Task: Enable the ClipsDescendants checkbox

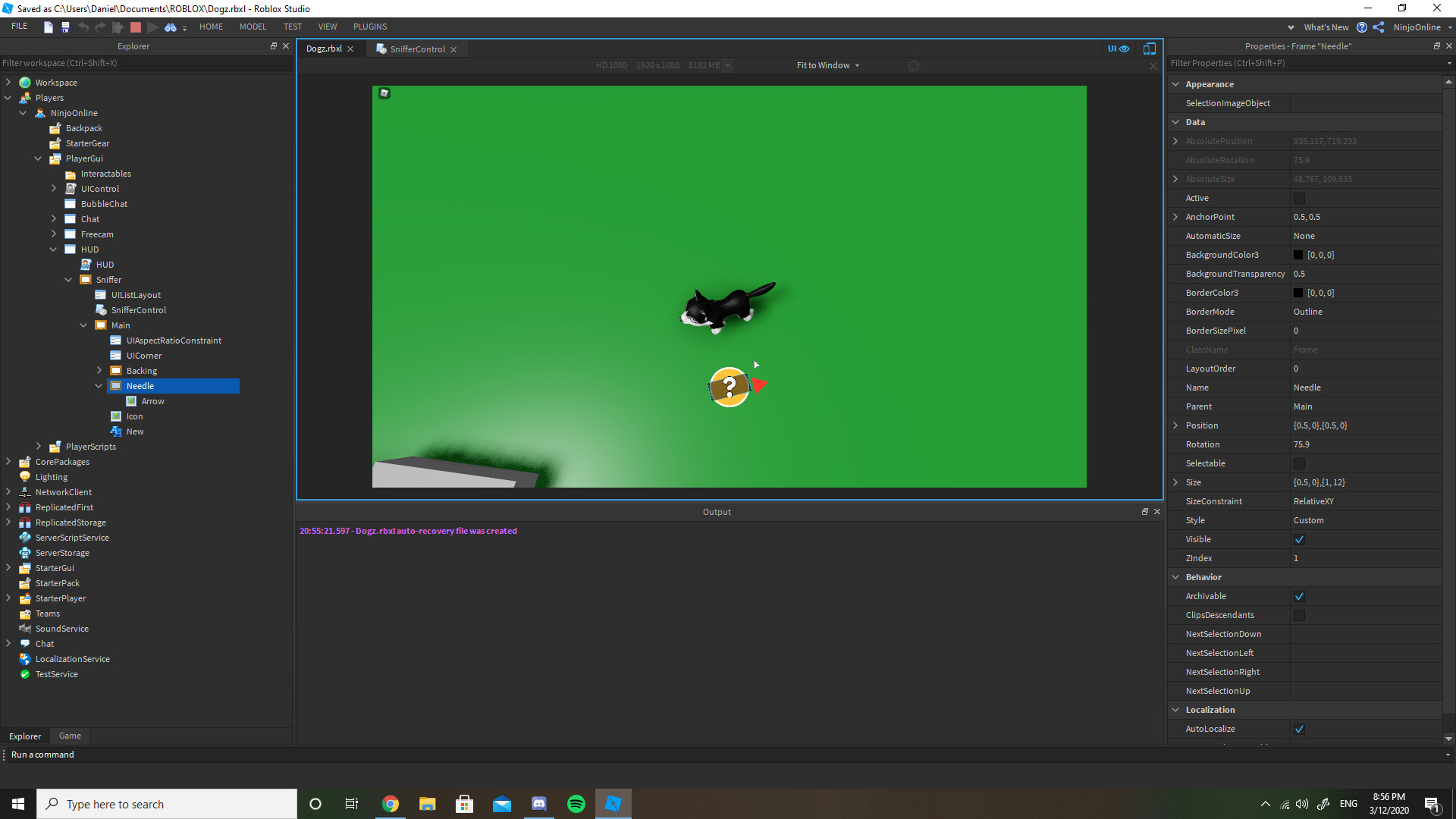Action: click(x=1300, y=615)
